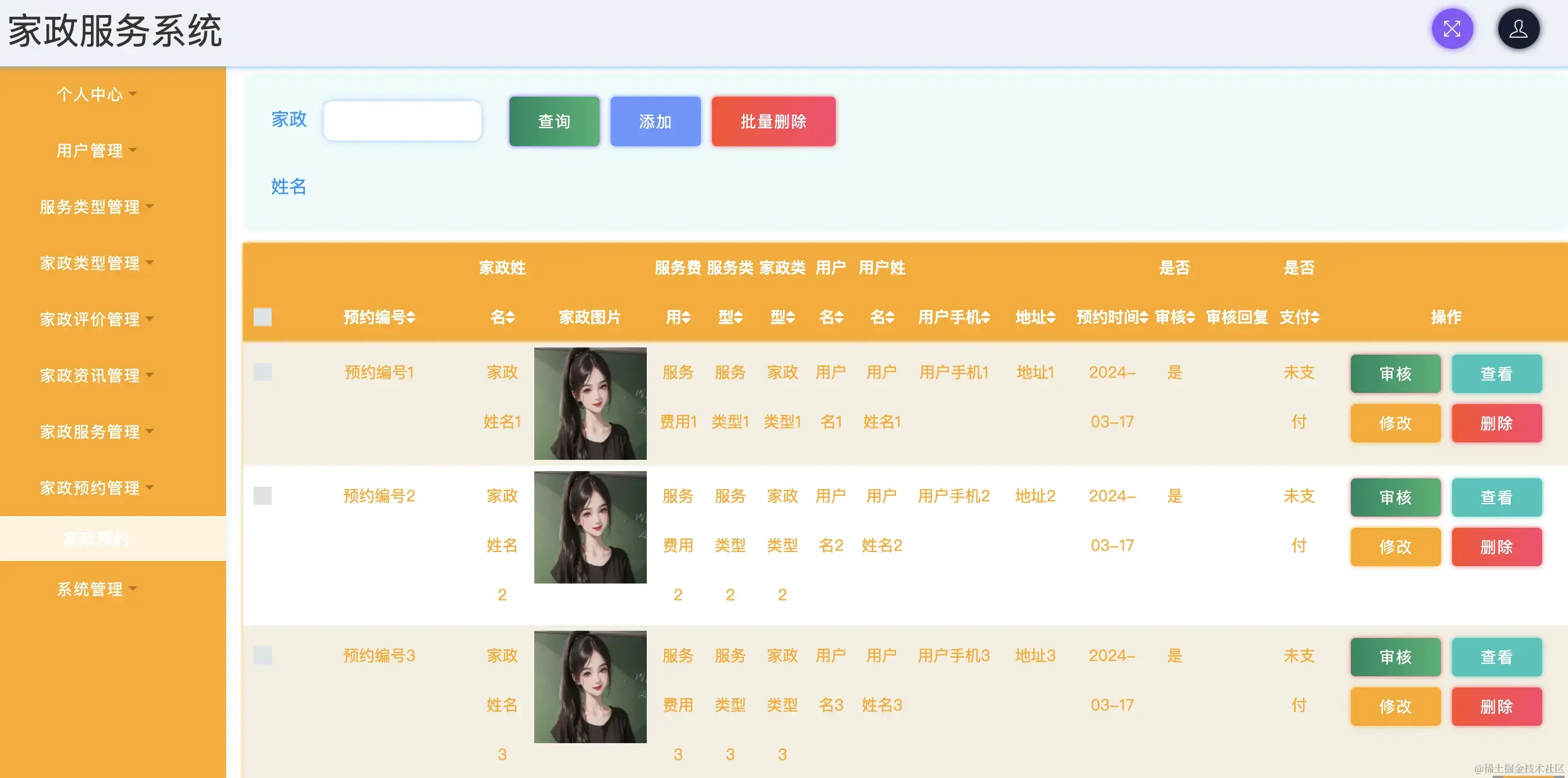Open the user profile icon at top right
Viewport: 1568px width, 778px height.
point(1518,28)
